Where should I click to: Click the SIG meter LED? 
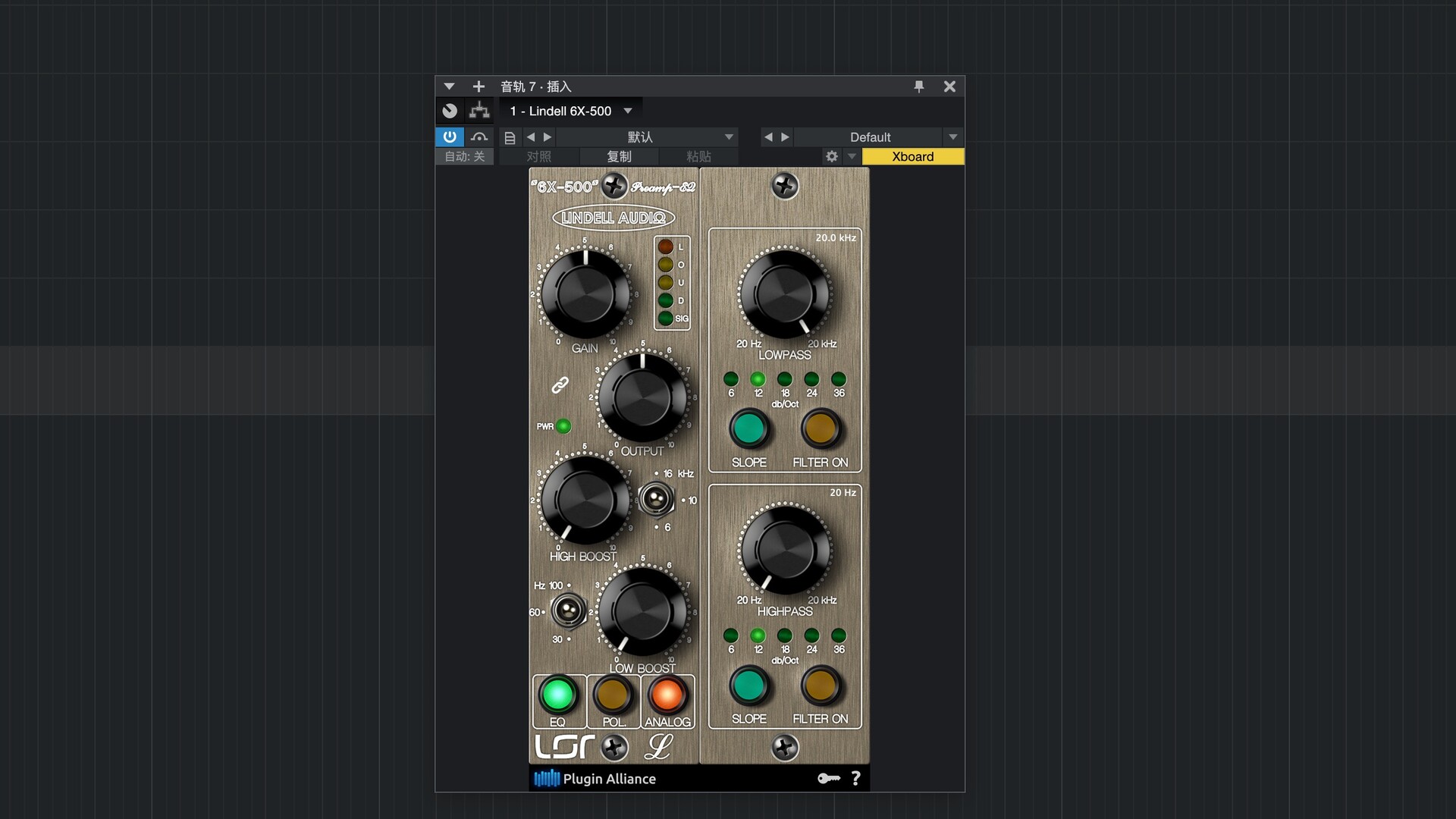(666, 318)
